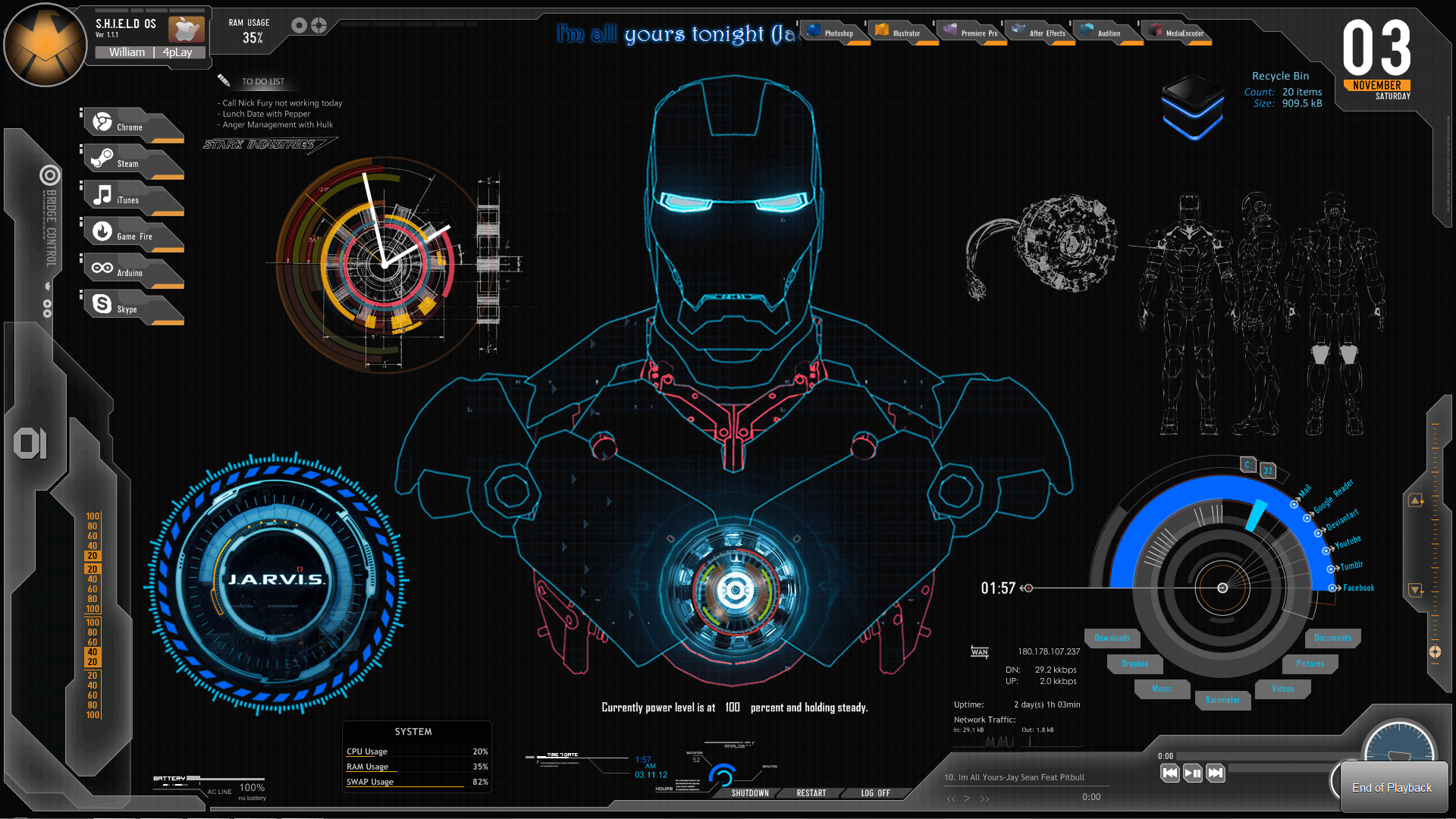Click the 4pLay label
Image resolution: width=1456 pixels, height=819 pixels.
coord(177,52)
